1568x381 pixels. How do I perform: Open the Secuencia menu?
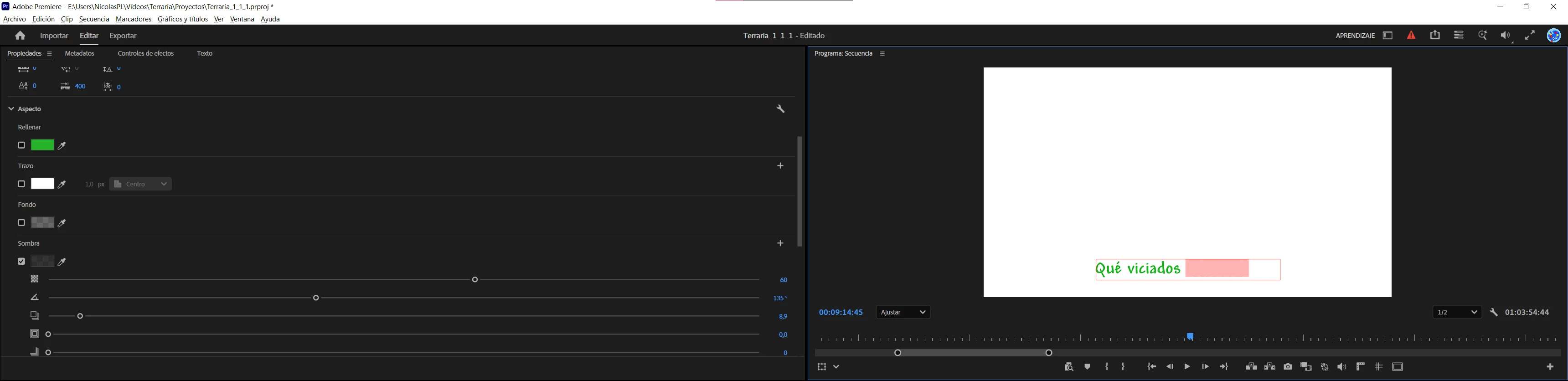94,20
